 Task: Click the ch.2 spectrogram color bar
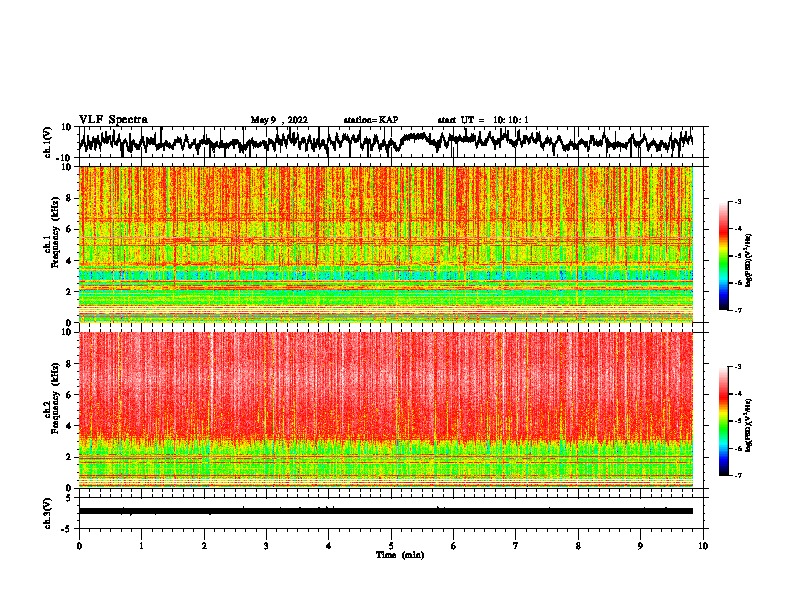pos(723,421)
